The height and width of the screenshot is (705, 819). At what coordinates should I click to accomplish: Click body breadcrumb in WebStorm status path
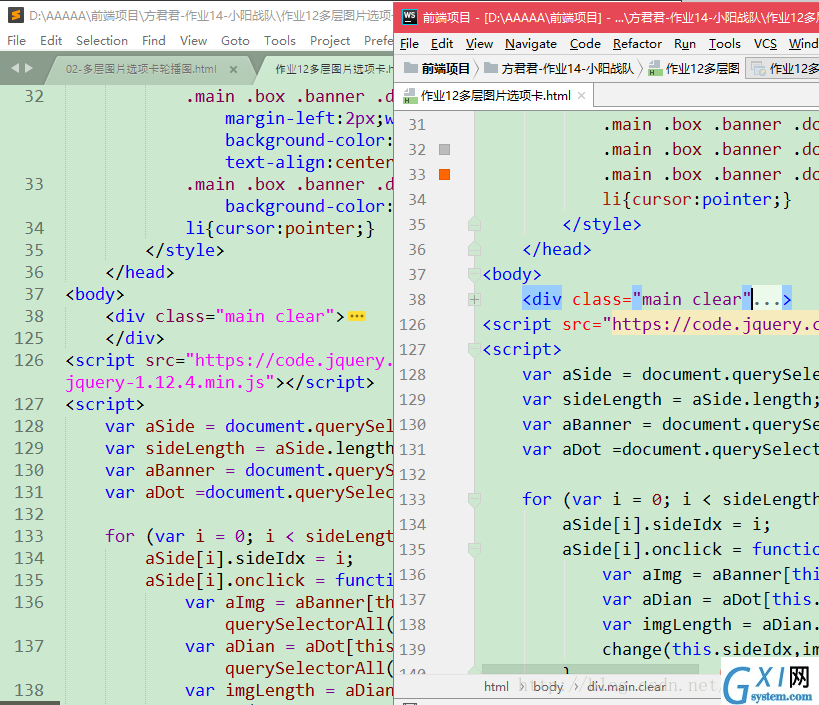[547, 686]
